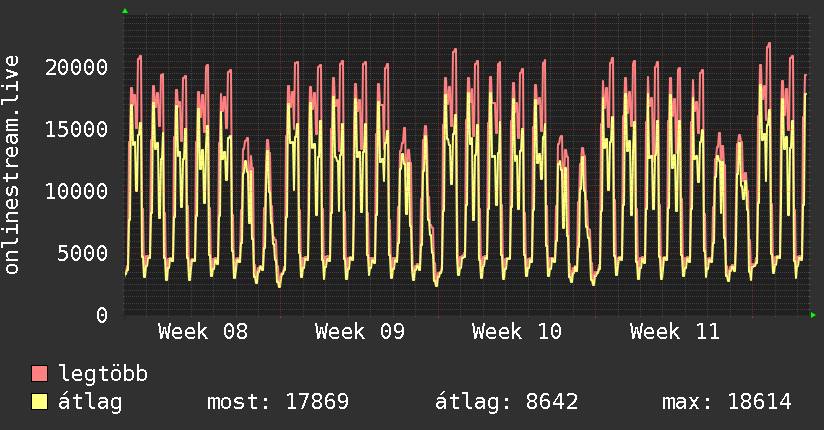Click the highest red peak after Week 11
The height and width of the screenshot is (430, 824).
point(768,43)
